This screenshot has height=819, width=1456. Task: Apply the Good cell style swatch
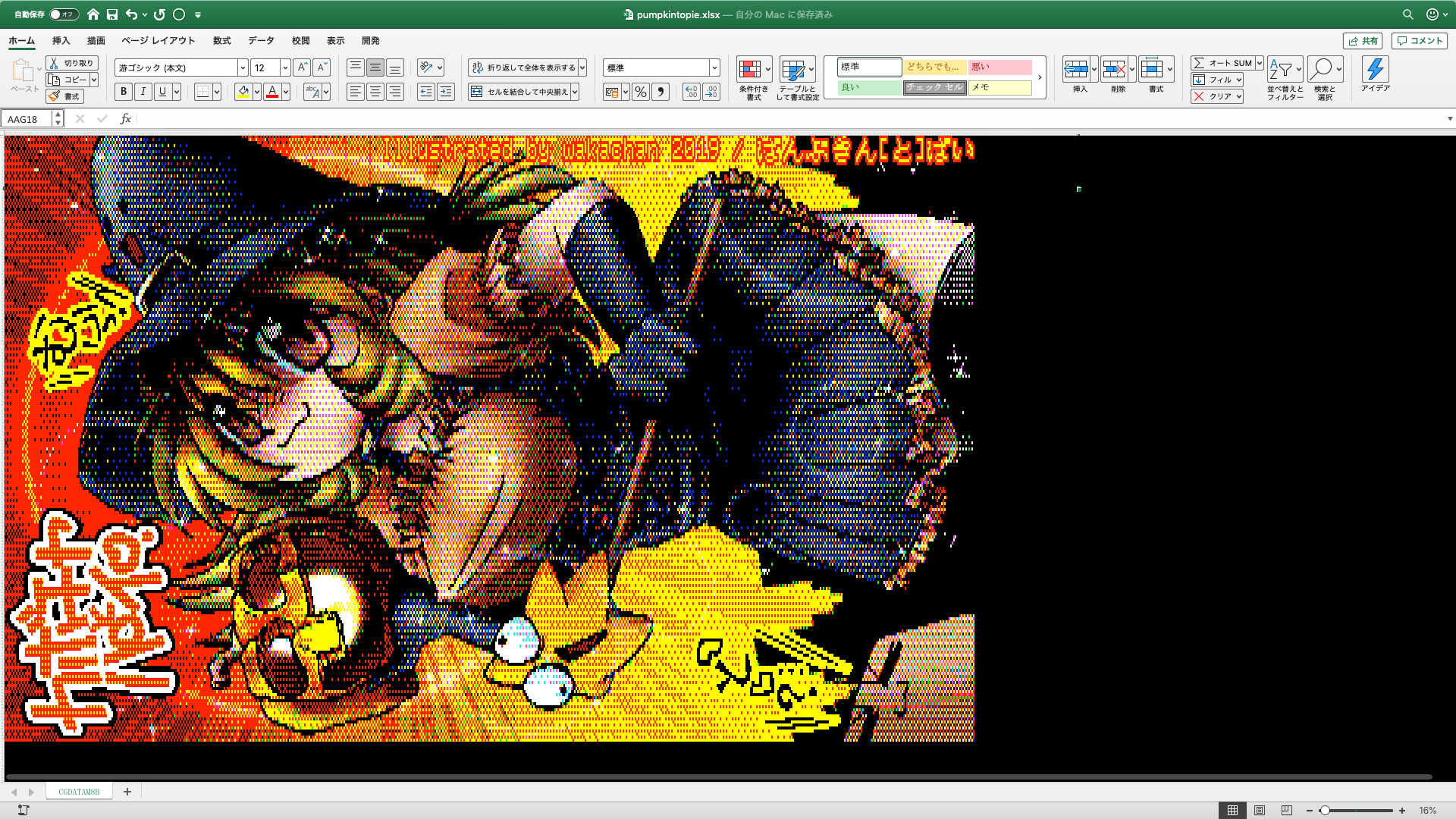pos(869,87)
